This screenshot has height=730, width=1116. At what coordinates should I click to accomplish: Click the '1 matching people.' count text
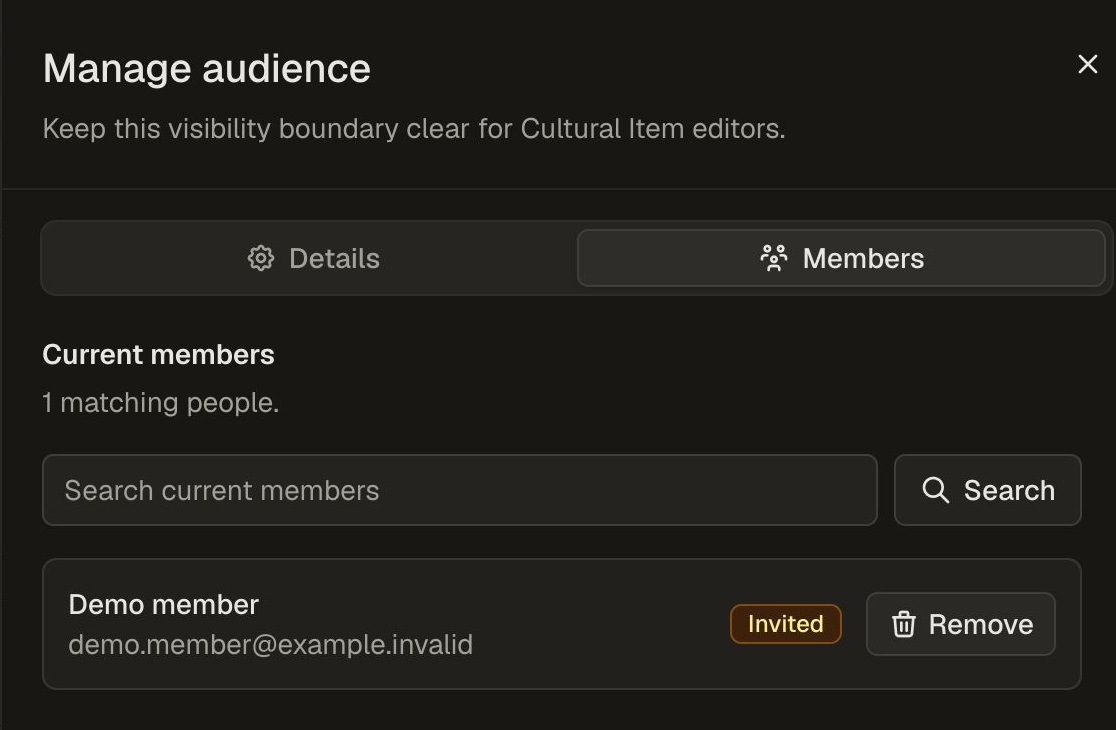tap(160, 403)
